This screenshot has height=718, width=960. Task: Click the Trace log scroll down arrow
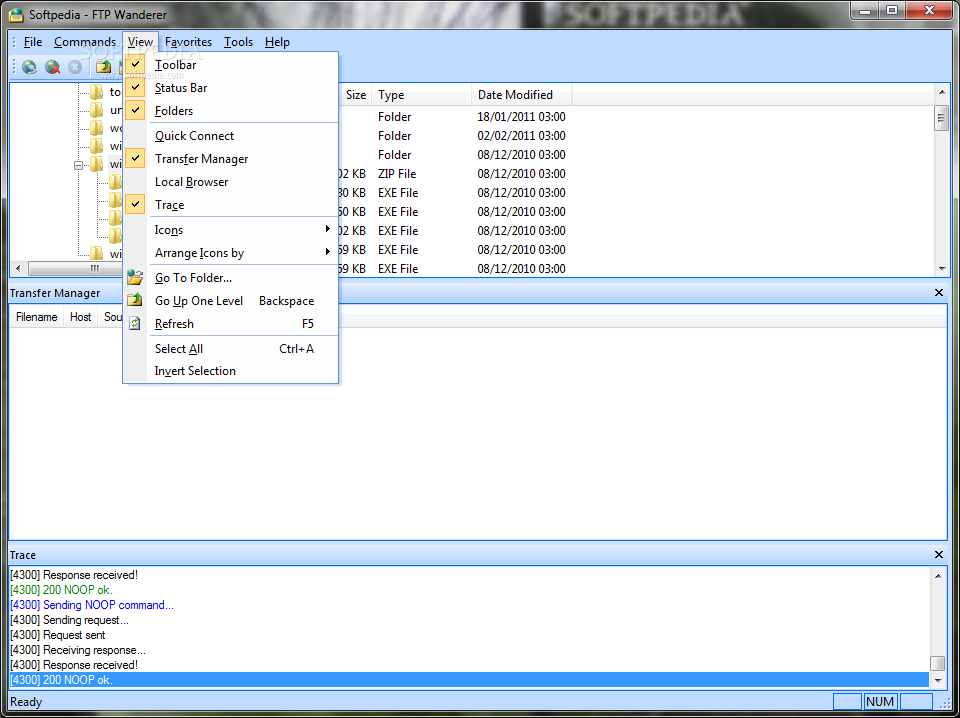point(937,680)
